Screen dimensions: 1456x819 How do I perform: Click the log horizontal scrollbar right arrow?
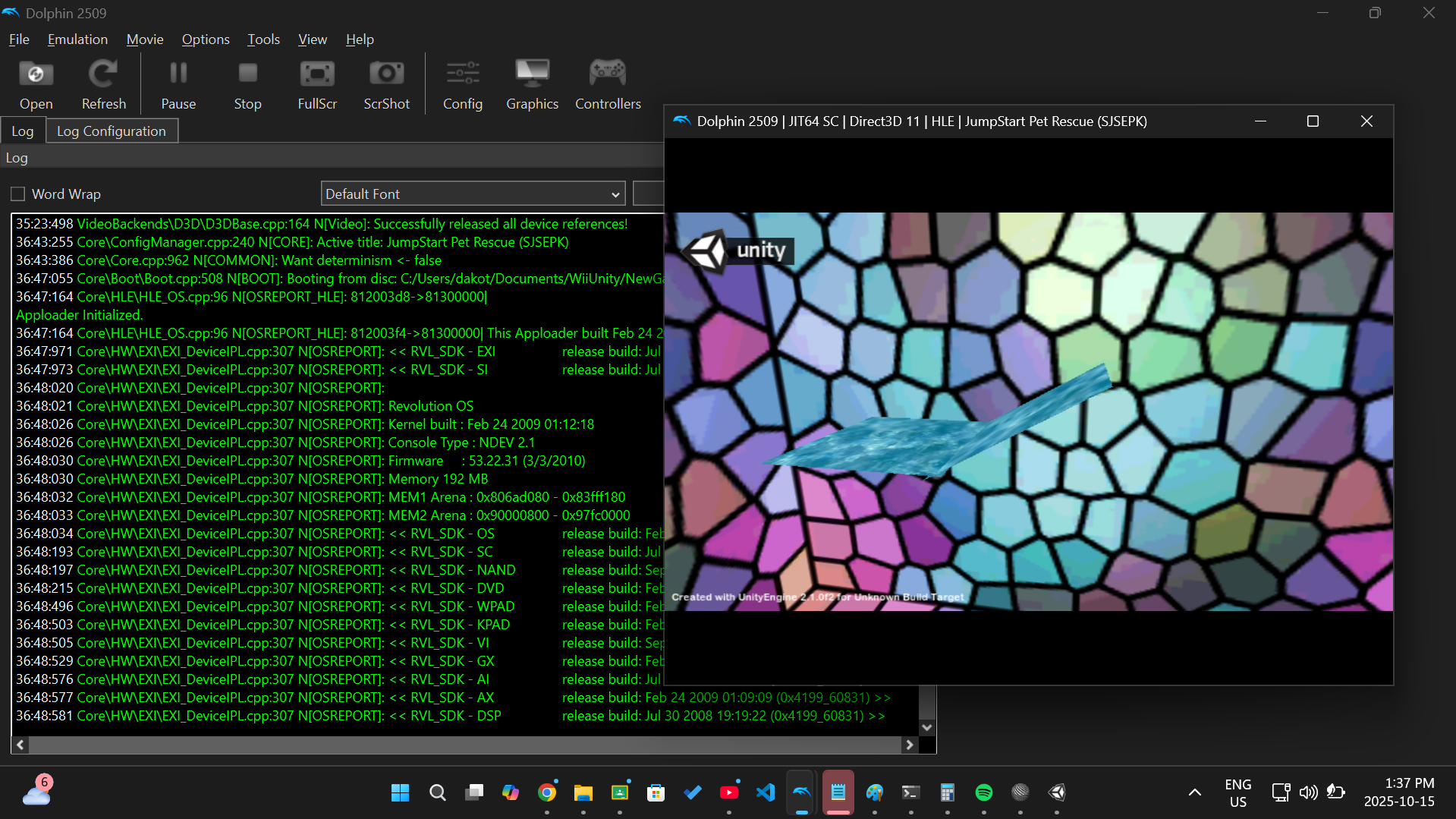tap(910, 745)
